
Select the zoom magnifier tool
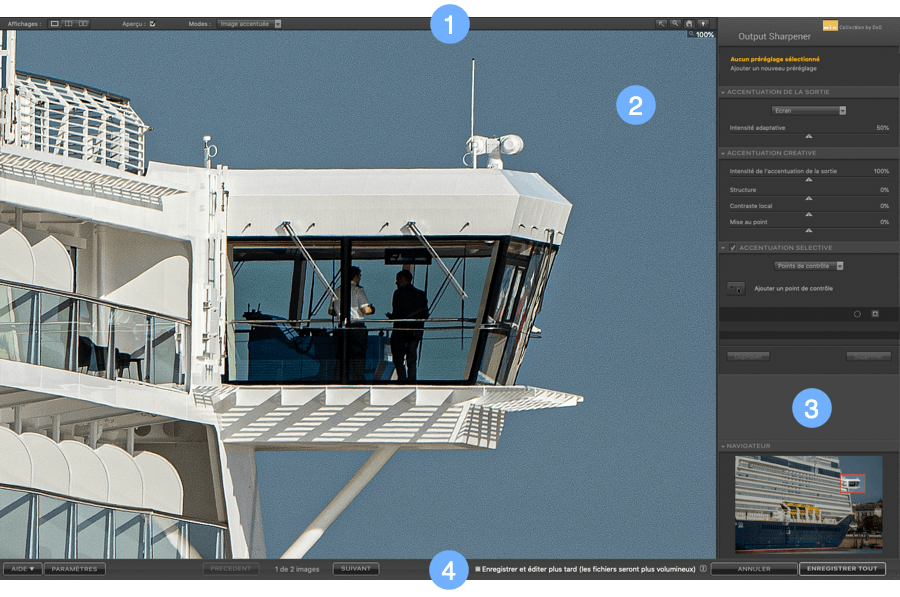pos(676,24)
